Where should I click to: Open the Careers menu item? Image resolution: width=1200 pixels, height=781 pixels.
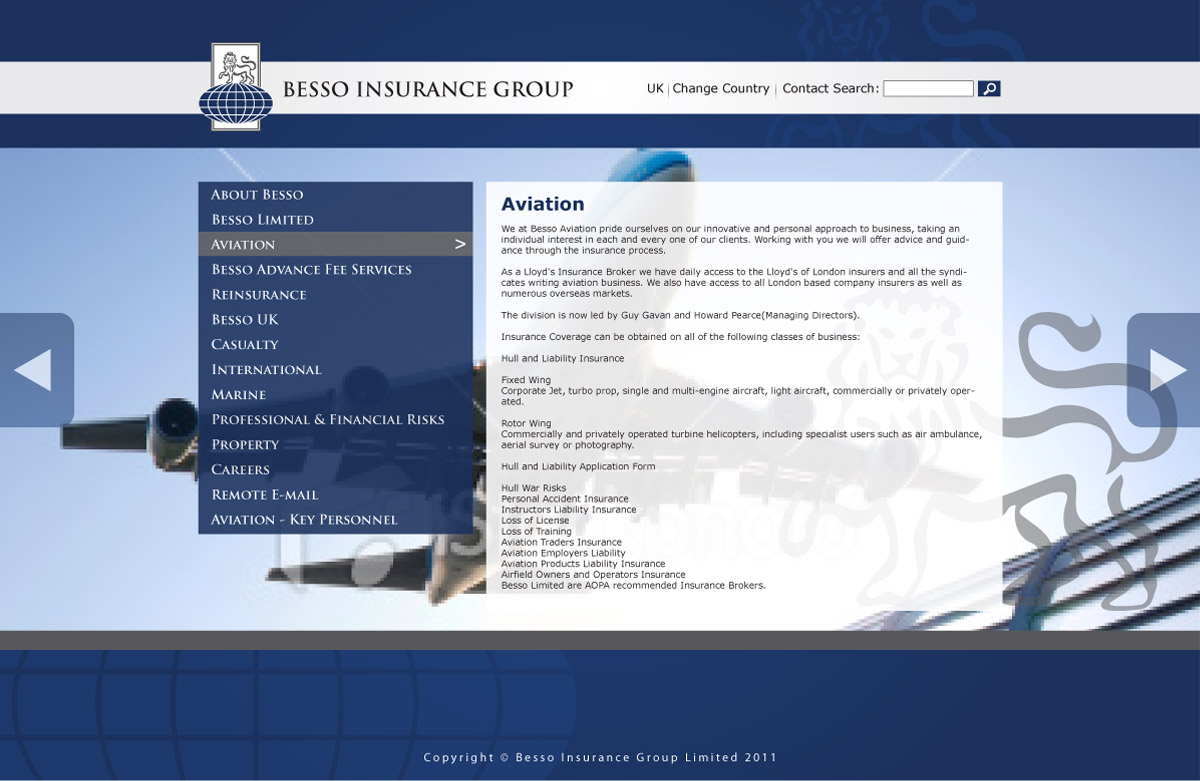[x=240, y=469]
